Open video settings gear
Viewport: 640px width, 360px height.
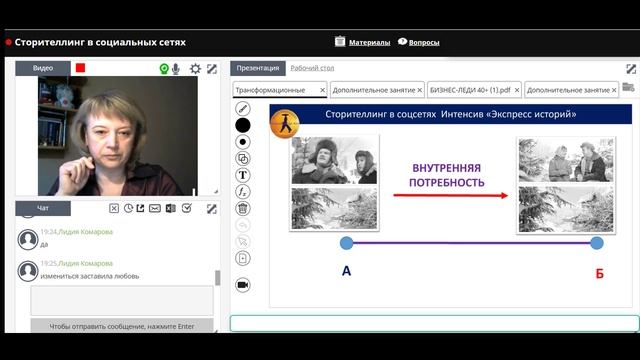click(196, 69)
